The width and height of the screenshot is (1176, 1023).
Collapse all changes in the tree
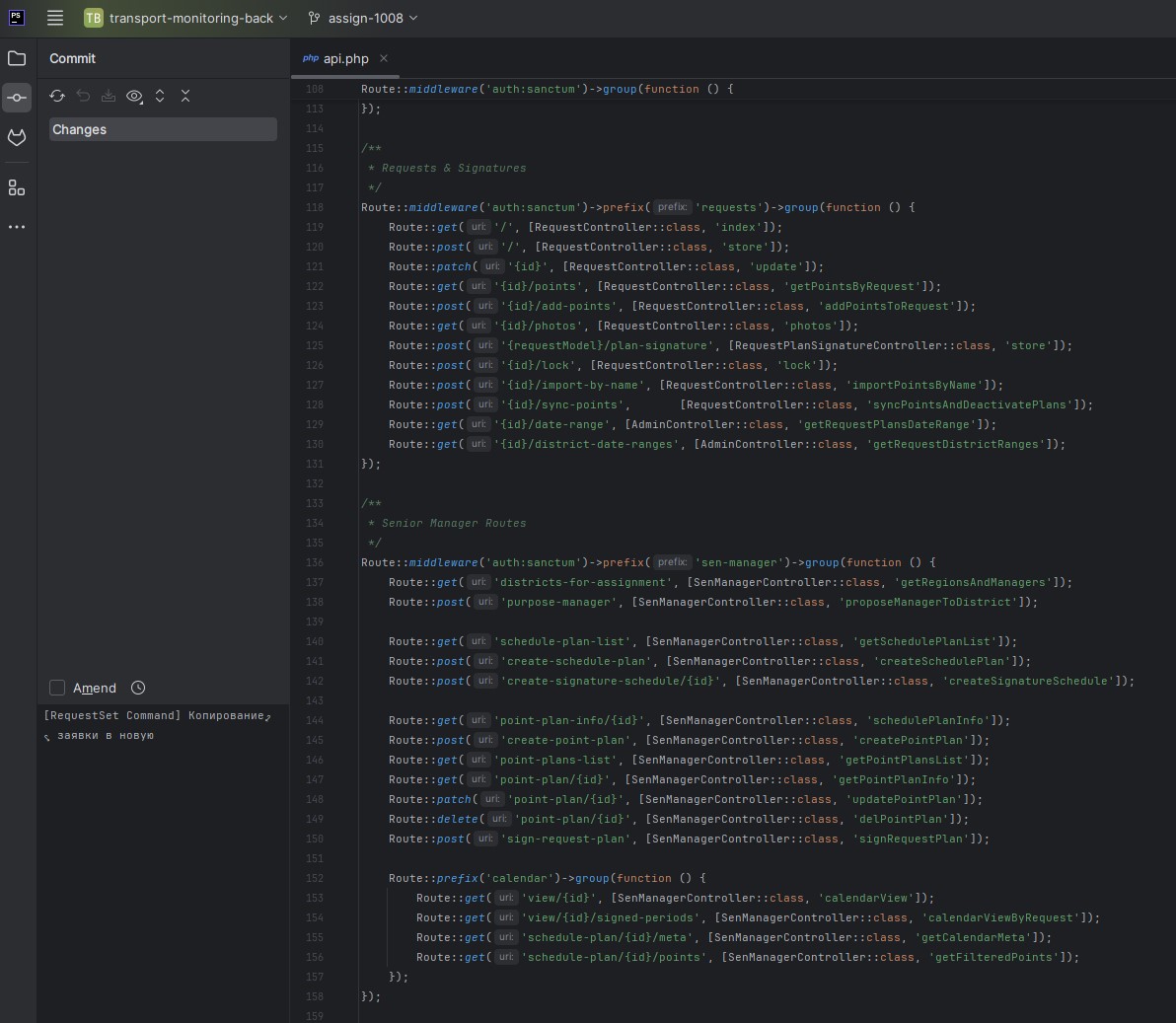185,96
